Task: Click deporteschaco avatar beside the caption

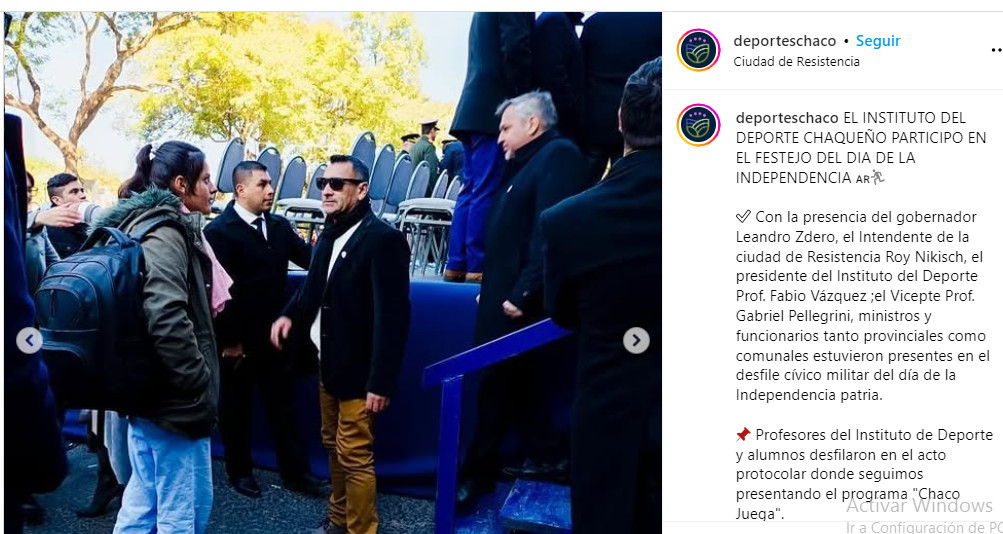Action: (699, 125)
